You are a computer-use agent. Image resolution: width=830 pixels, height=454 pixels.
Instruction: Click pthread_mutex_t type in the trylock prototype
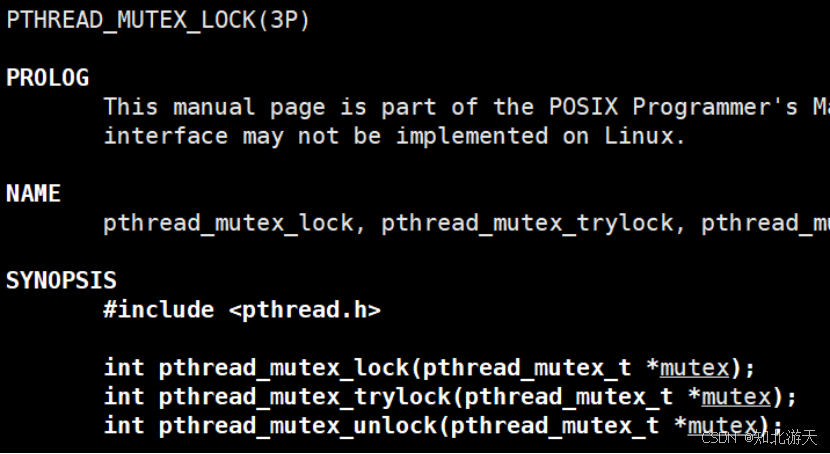[x=569, y=397]
